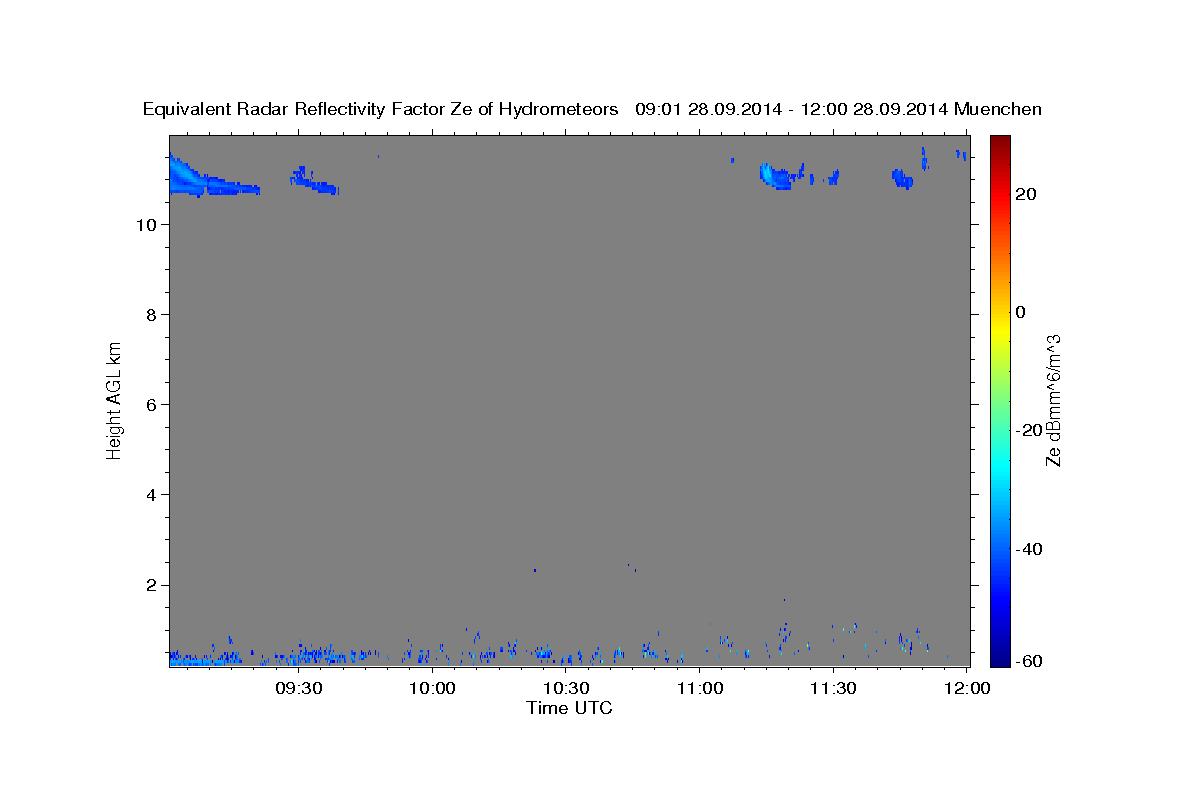
Task: Click the '11:00' time tick label
Action: 700,688
